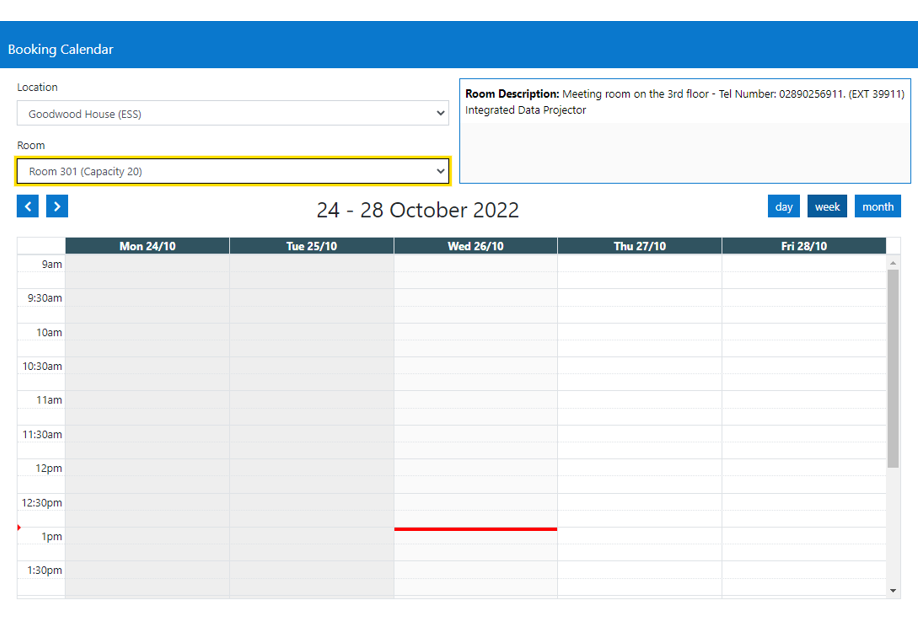Click the calendar scrollbar down arrow
The height and width of the screenshot is (628, 918).
[x=893, y=591]
